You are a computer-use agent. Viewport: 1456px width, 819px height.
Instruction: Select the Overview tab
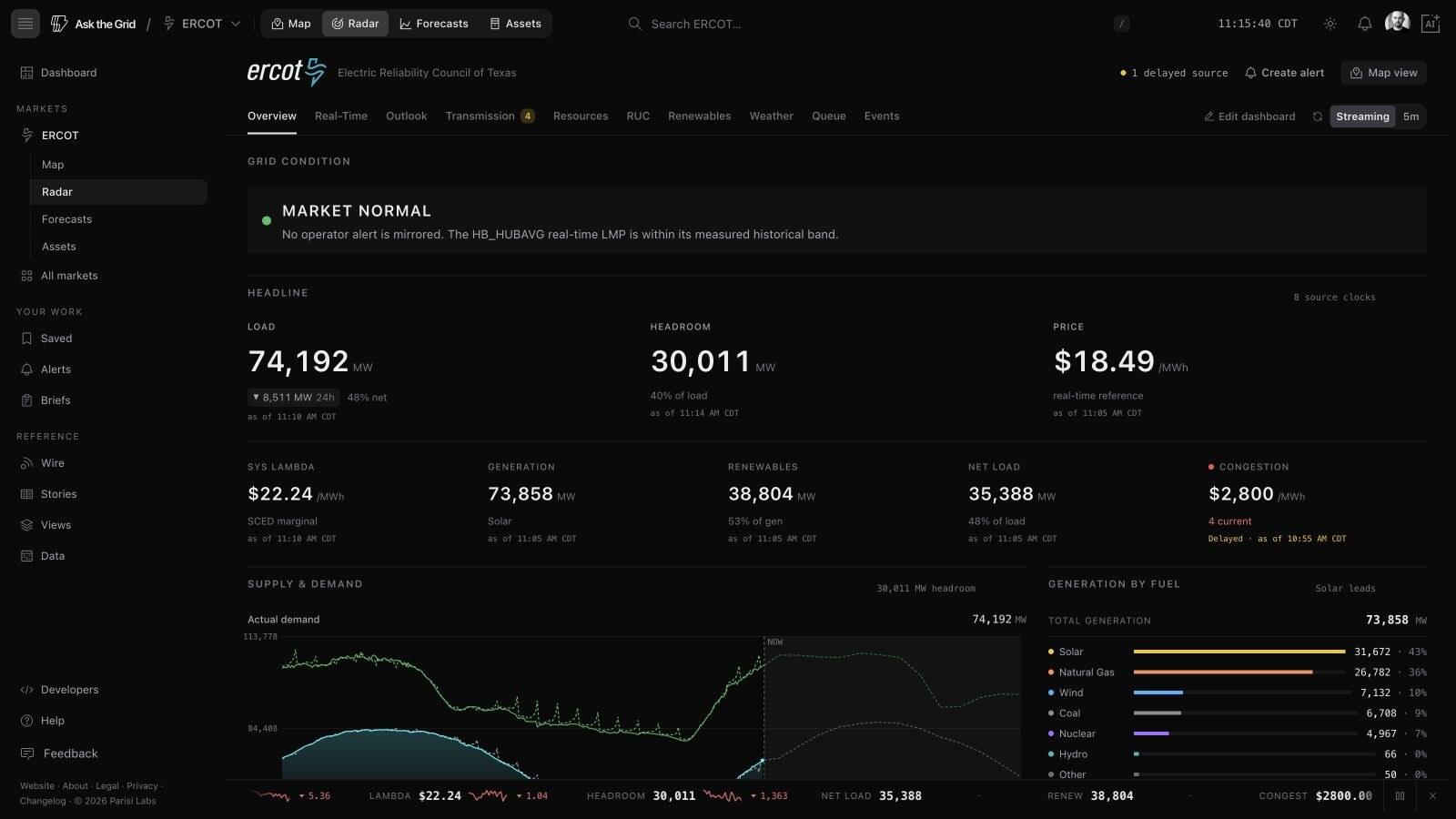[x=272, y=116]
